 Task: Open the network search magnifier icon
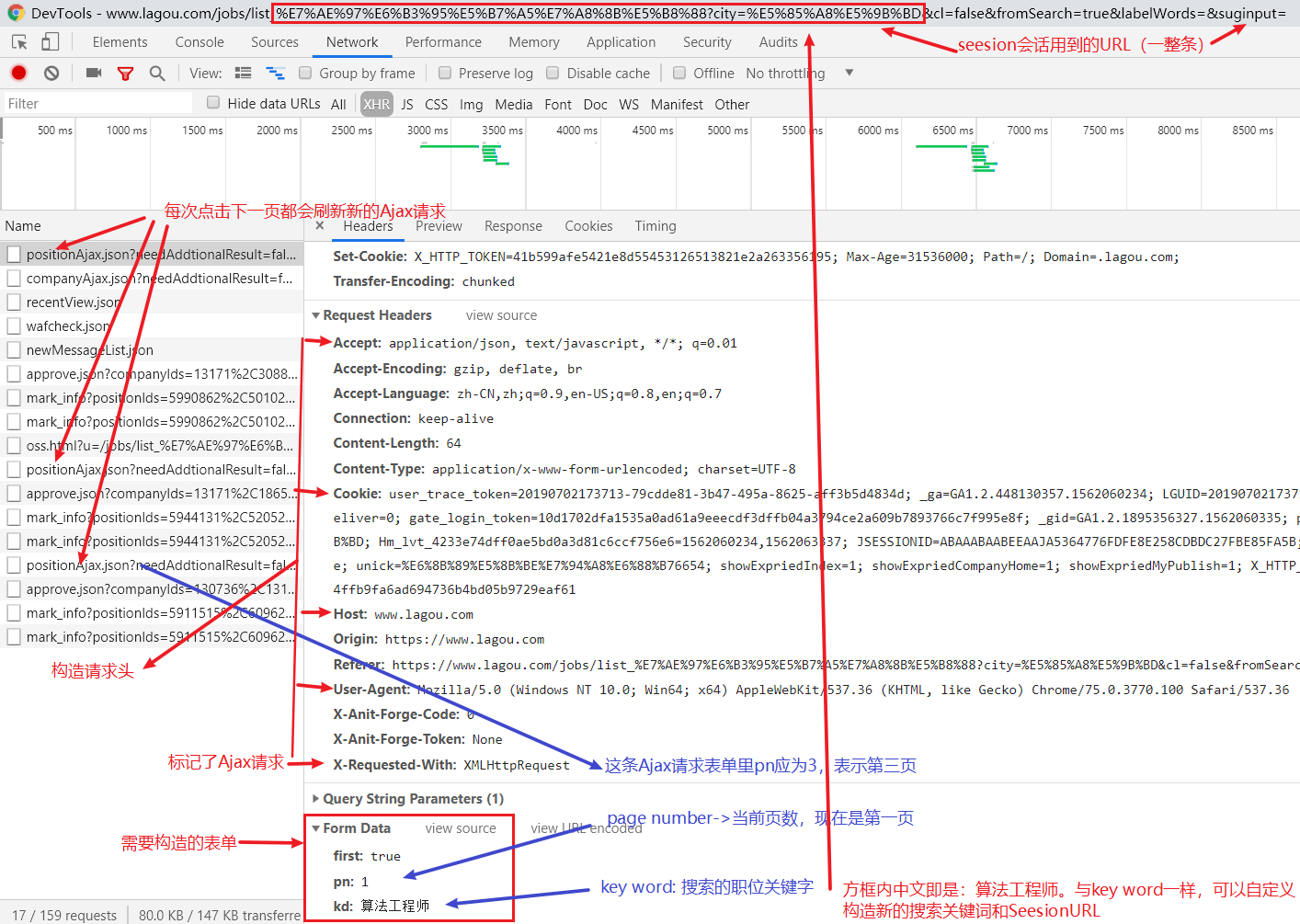pyautogui.click(x=157, y=73)
